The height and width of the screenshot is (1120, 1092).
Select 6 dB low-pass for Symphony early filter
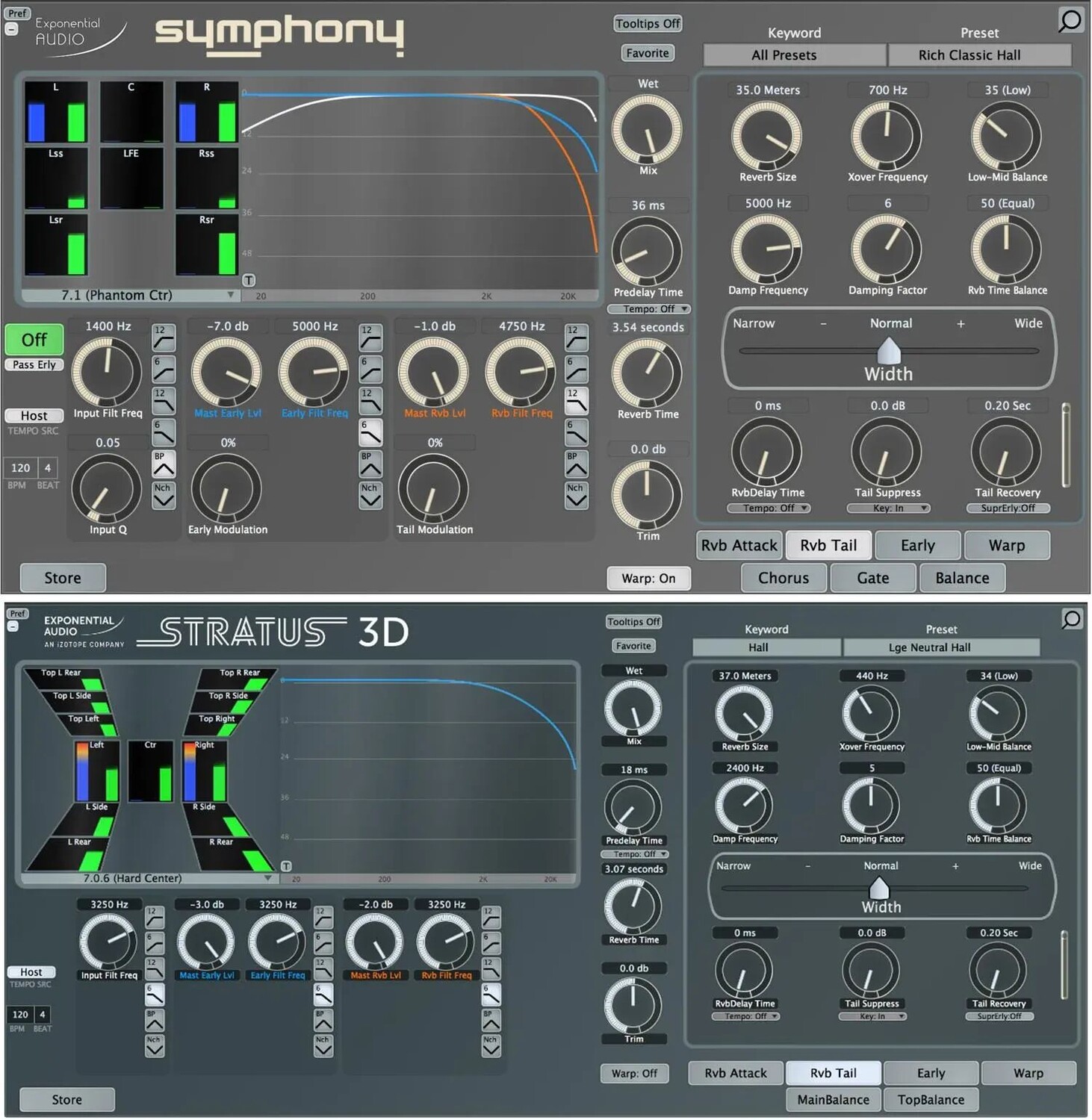[x=370, y=432]
